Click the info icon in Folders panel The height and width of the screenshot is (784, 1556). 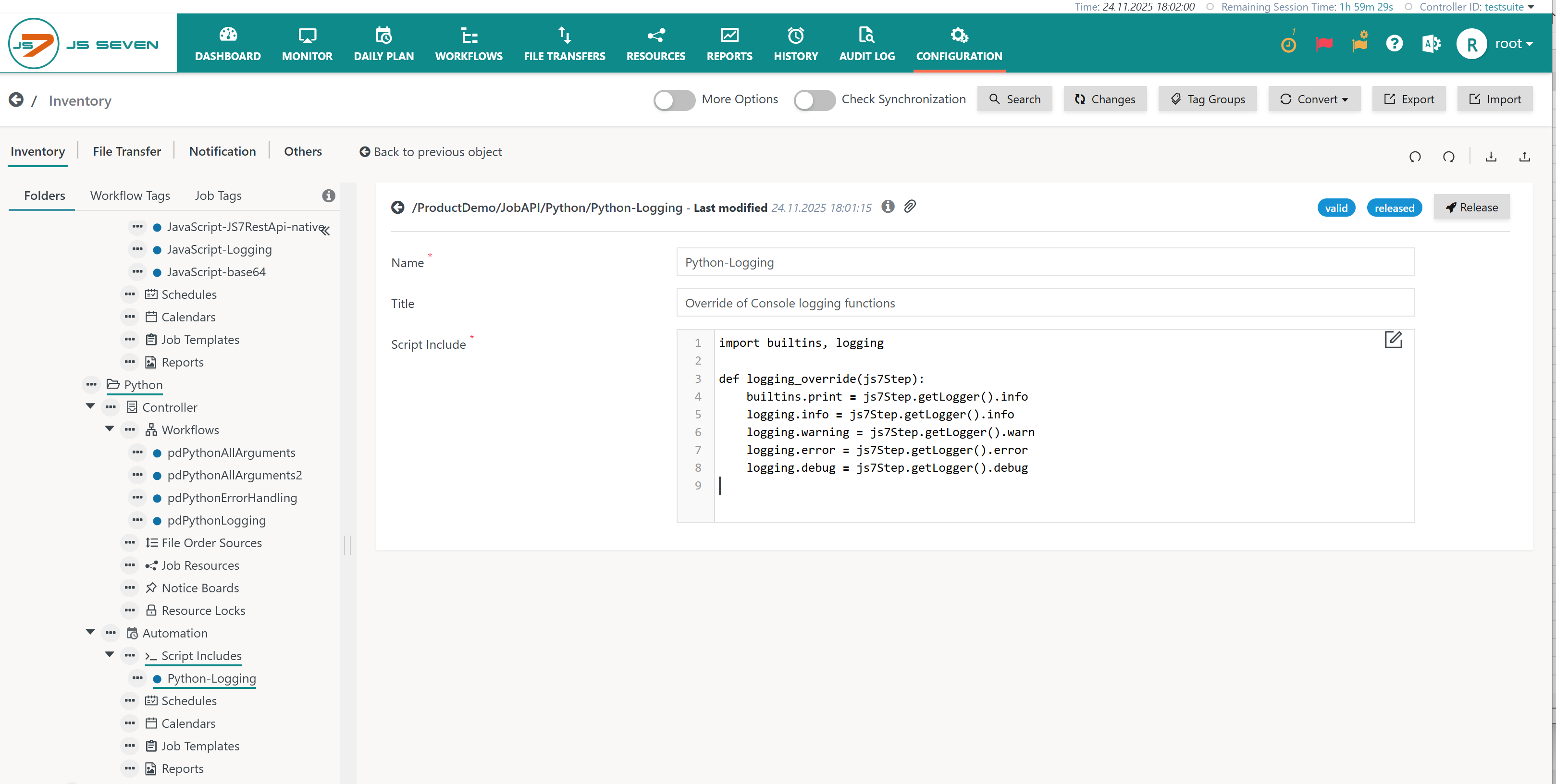tap(328, 196)
